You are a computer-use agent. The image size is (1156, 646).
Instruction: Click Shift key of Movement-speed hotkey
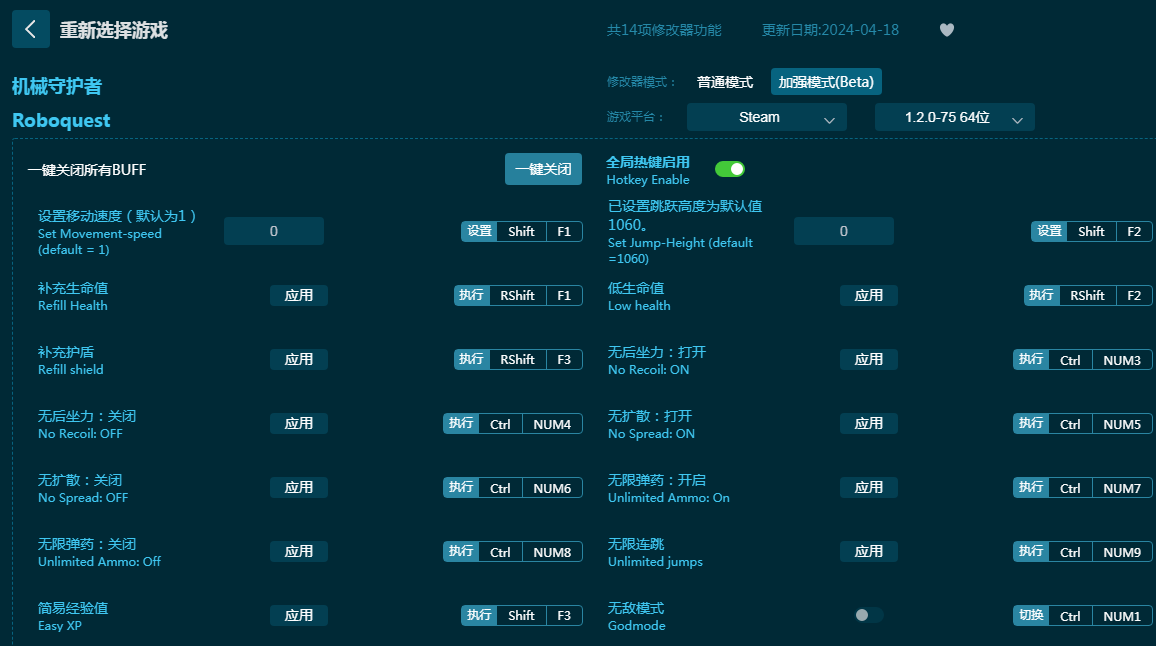click(521, 232)
